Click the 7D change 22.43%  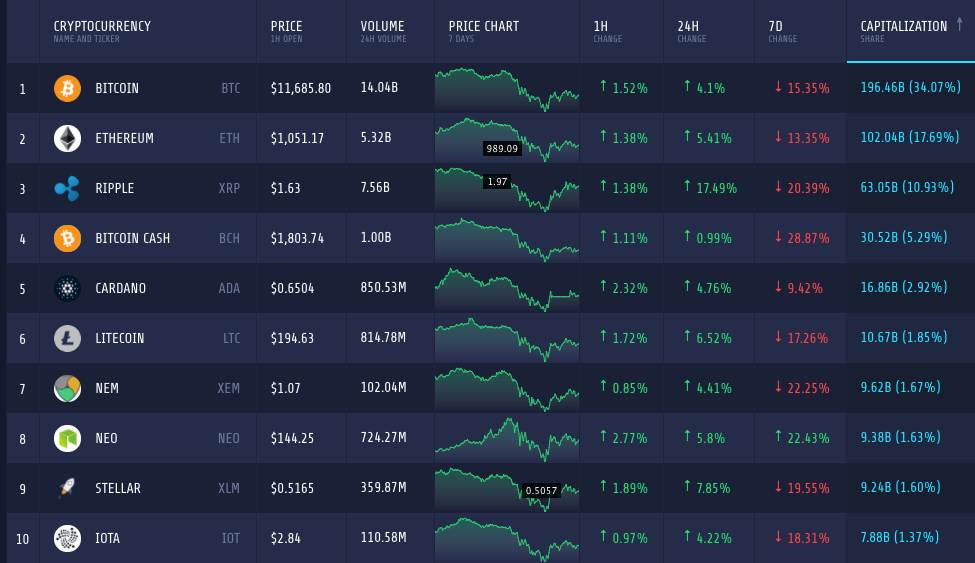pos(808,439)
